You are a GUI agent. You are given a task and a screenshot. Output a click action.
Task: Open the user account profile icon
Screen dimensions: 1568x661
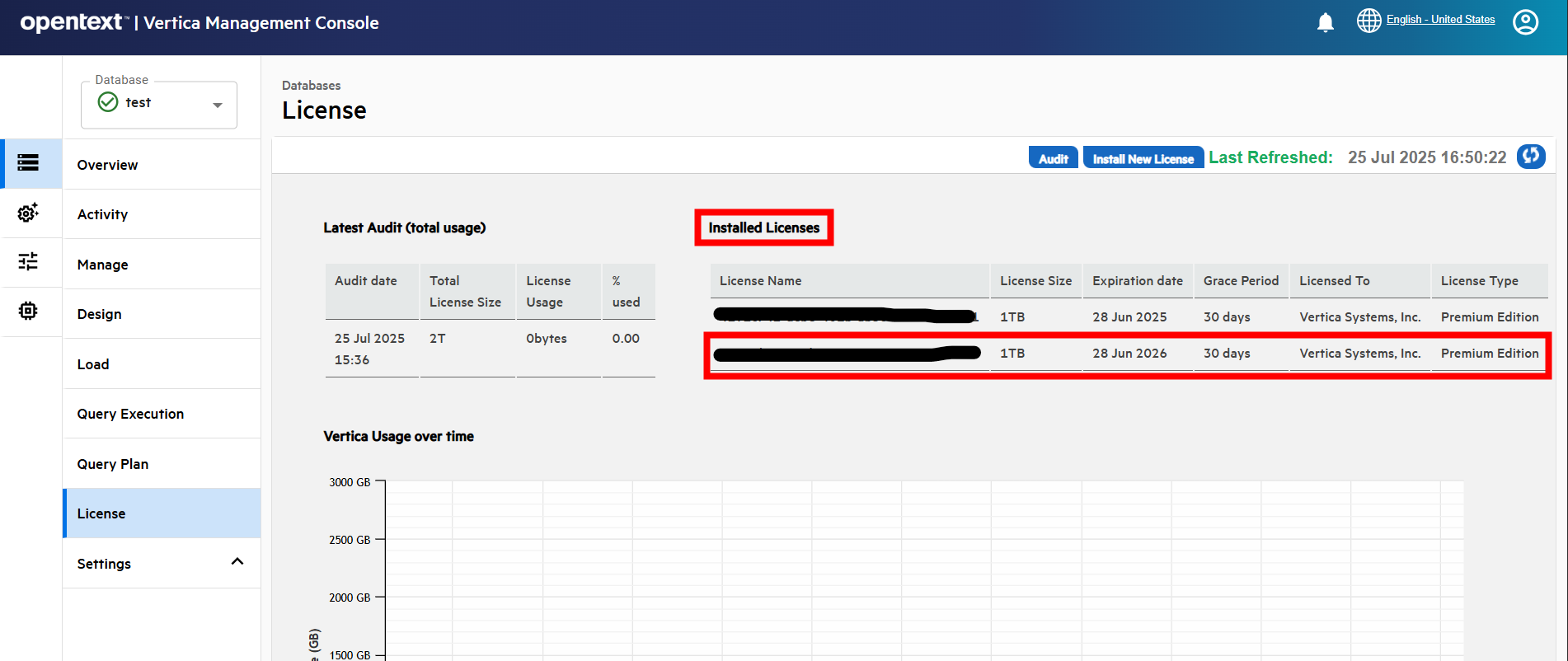click(x=1524, y=22)
